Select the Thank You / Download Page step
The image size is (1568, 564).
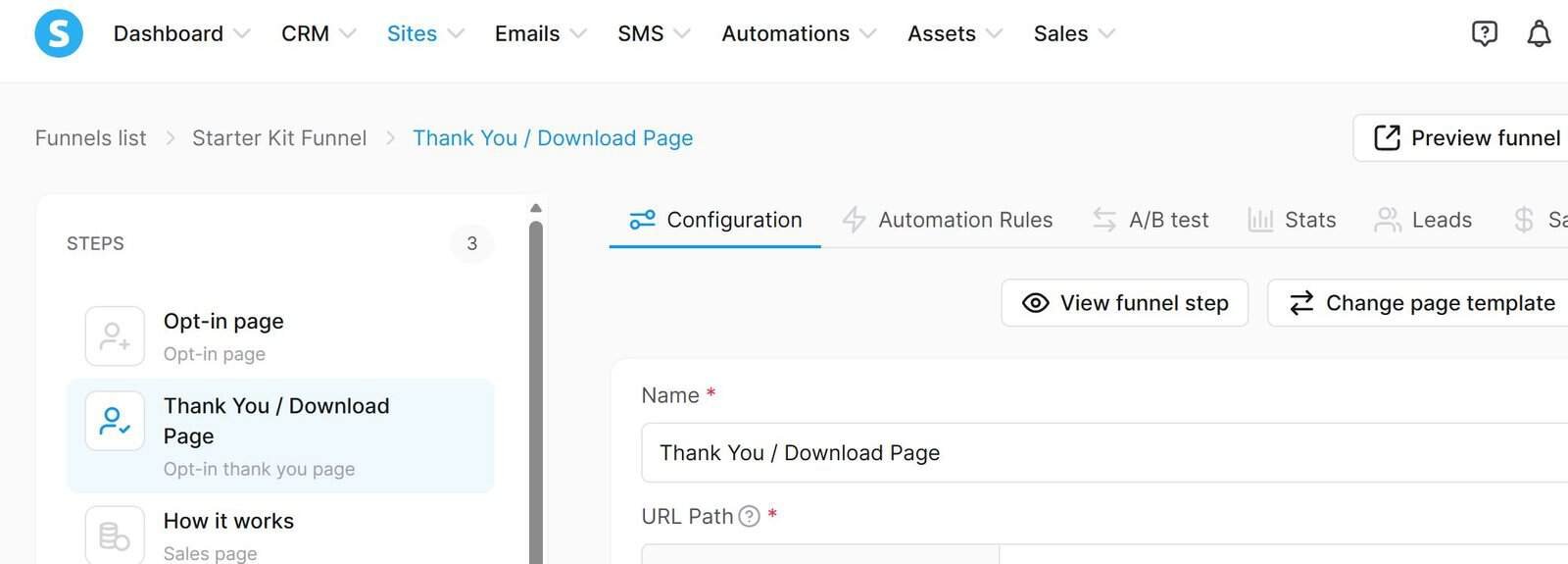(280, 436)
